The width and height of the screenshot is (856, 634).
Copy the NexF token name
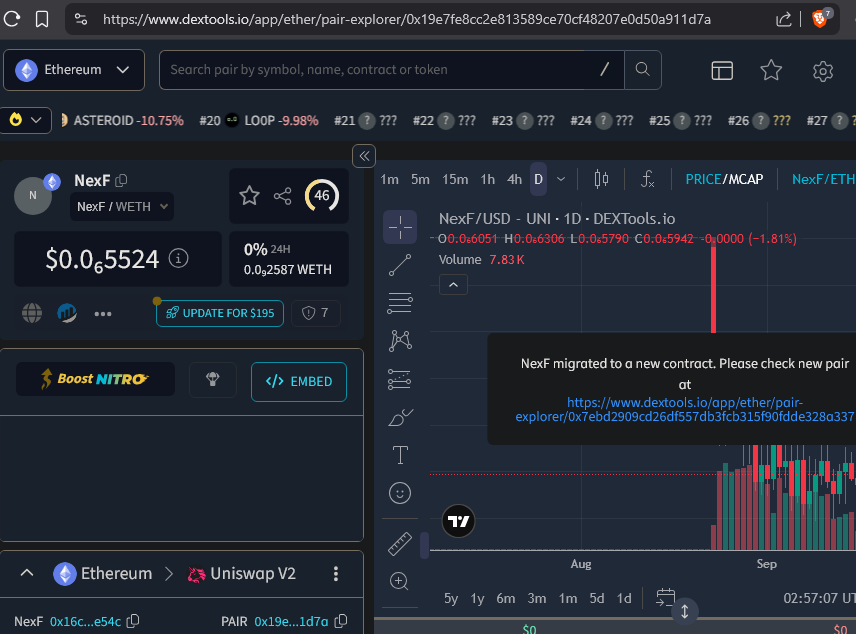pyautogui.click(x=121, y=180)
